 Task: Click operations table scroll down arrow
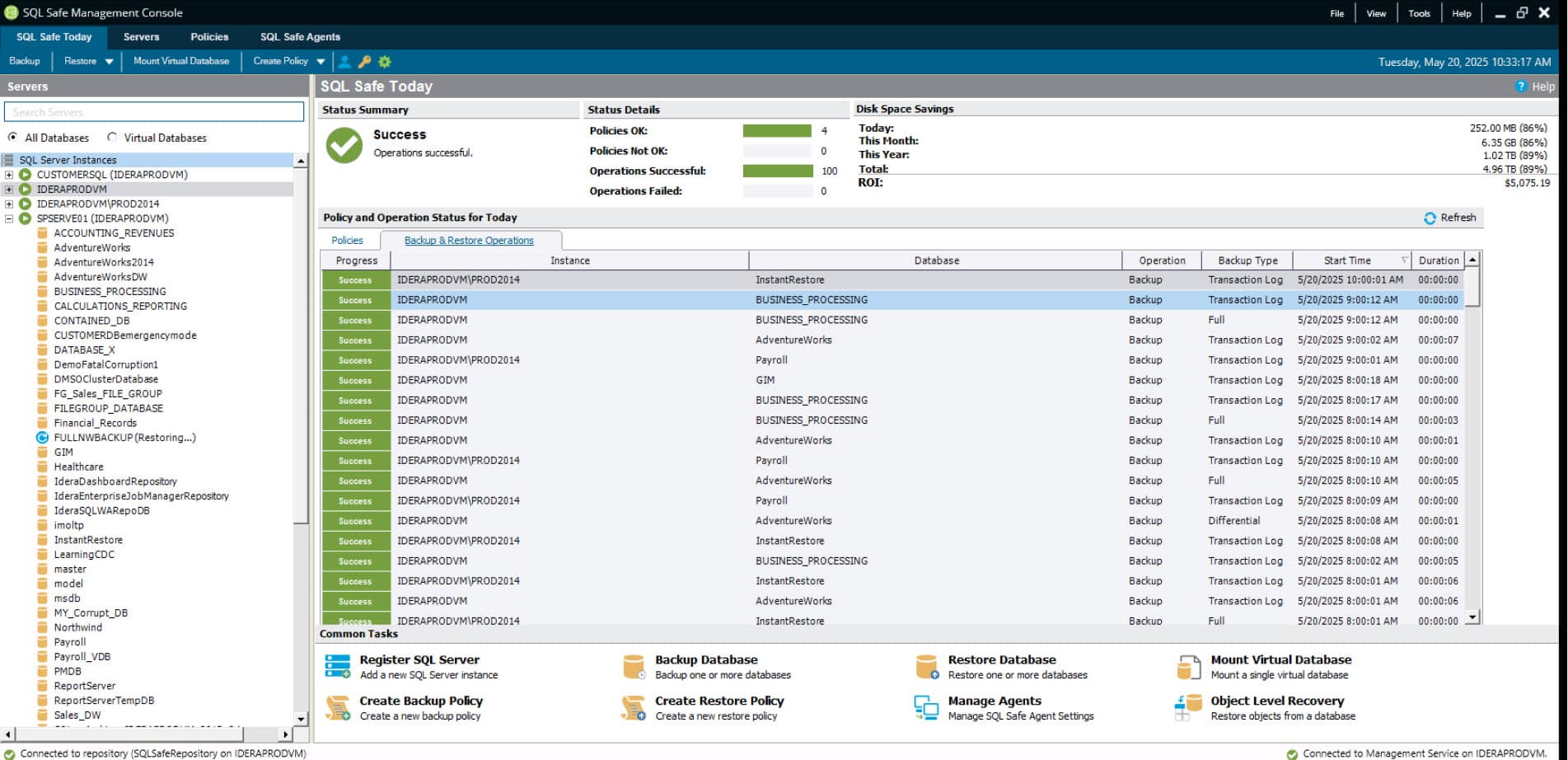coord(1472,617)
